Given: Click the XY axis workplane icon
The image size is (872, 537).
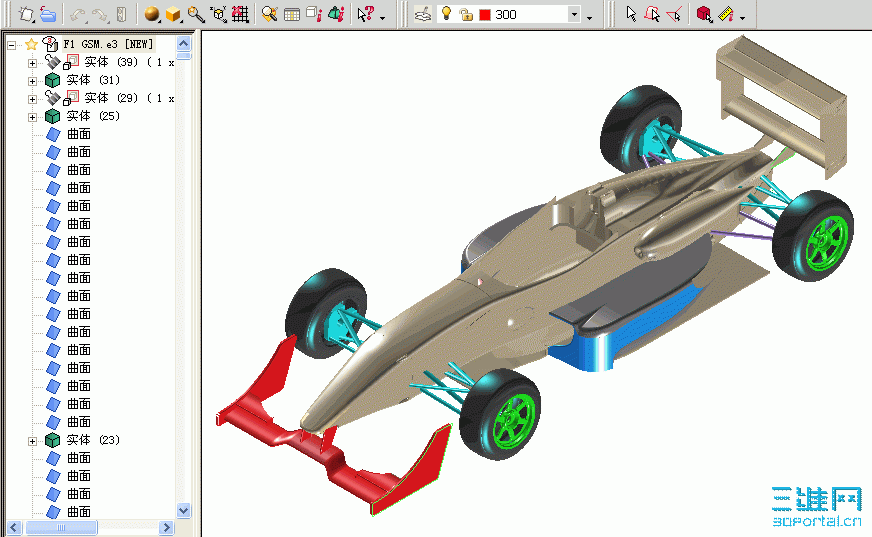Looking at the screenshot, I should 218,14.
